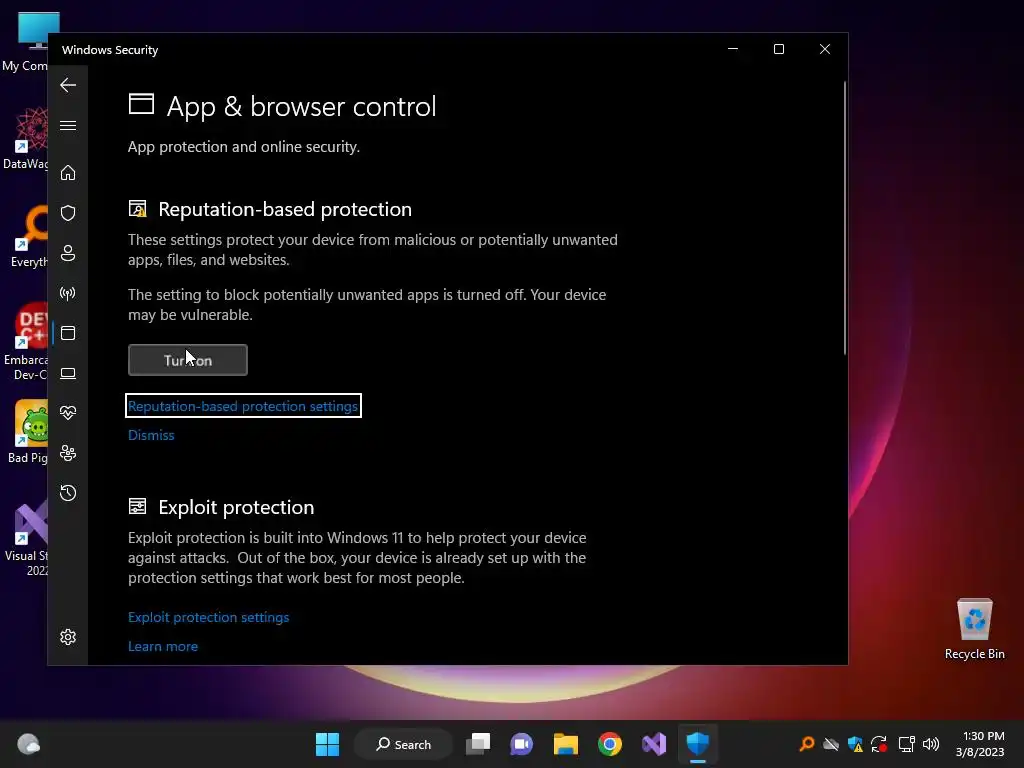This screenshot has height=768, width=1024.
Task: Open Visual Studio from the taskbar
Action: (654, 744)
